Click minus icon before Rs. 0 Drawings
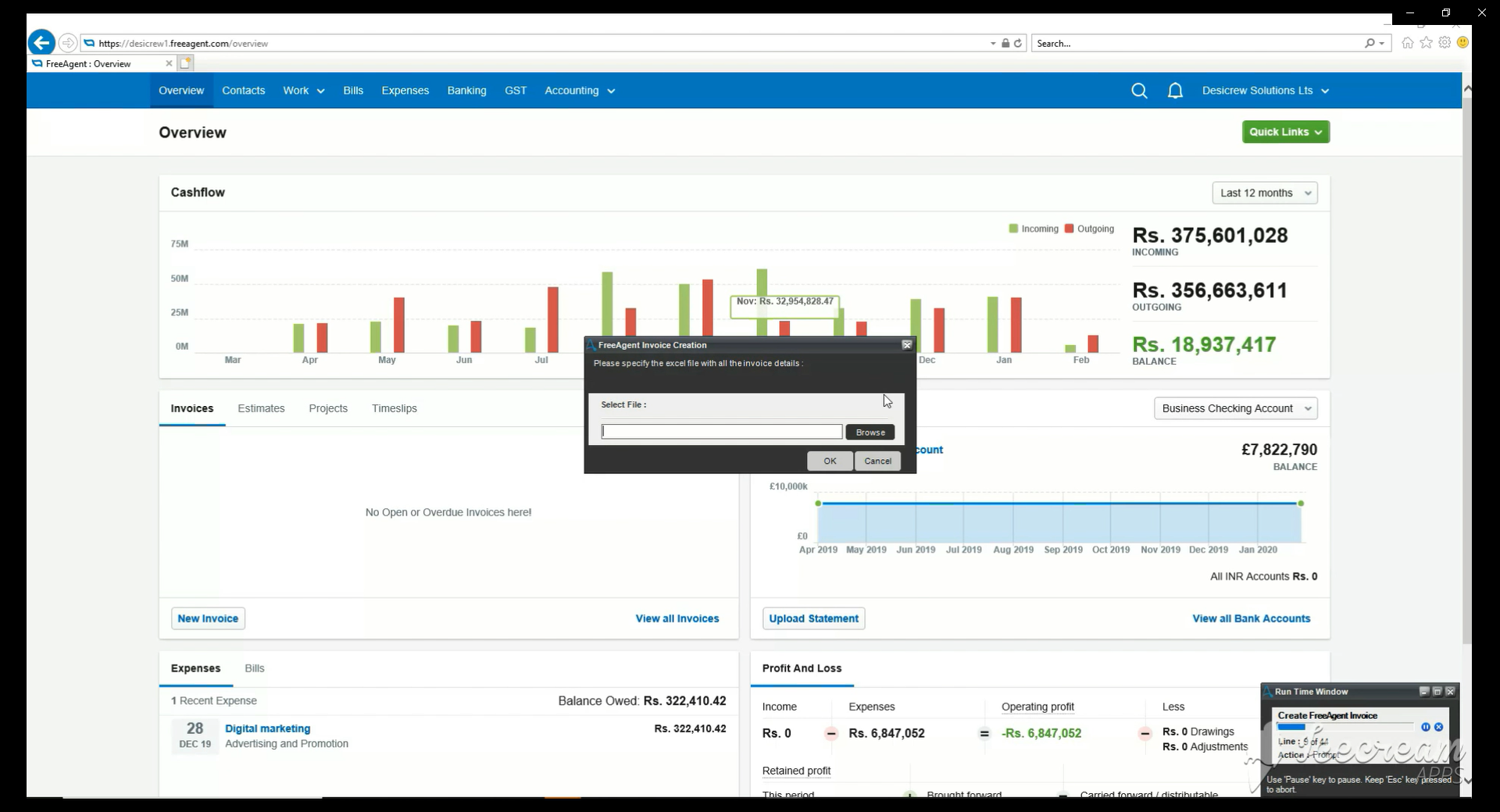1500x812 pixels. coord(1145,733)
